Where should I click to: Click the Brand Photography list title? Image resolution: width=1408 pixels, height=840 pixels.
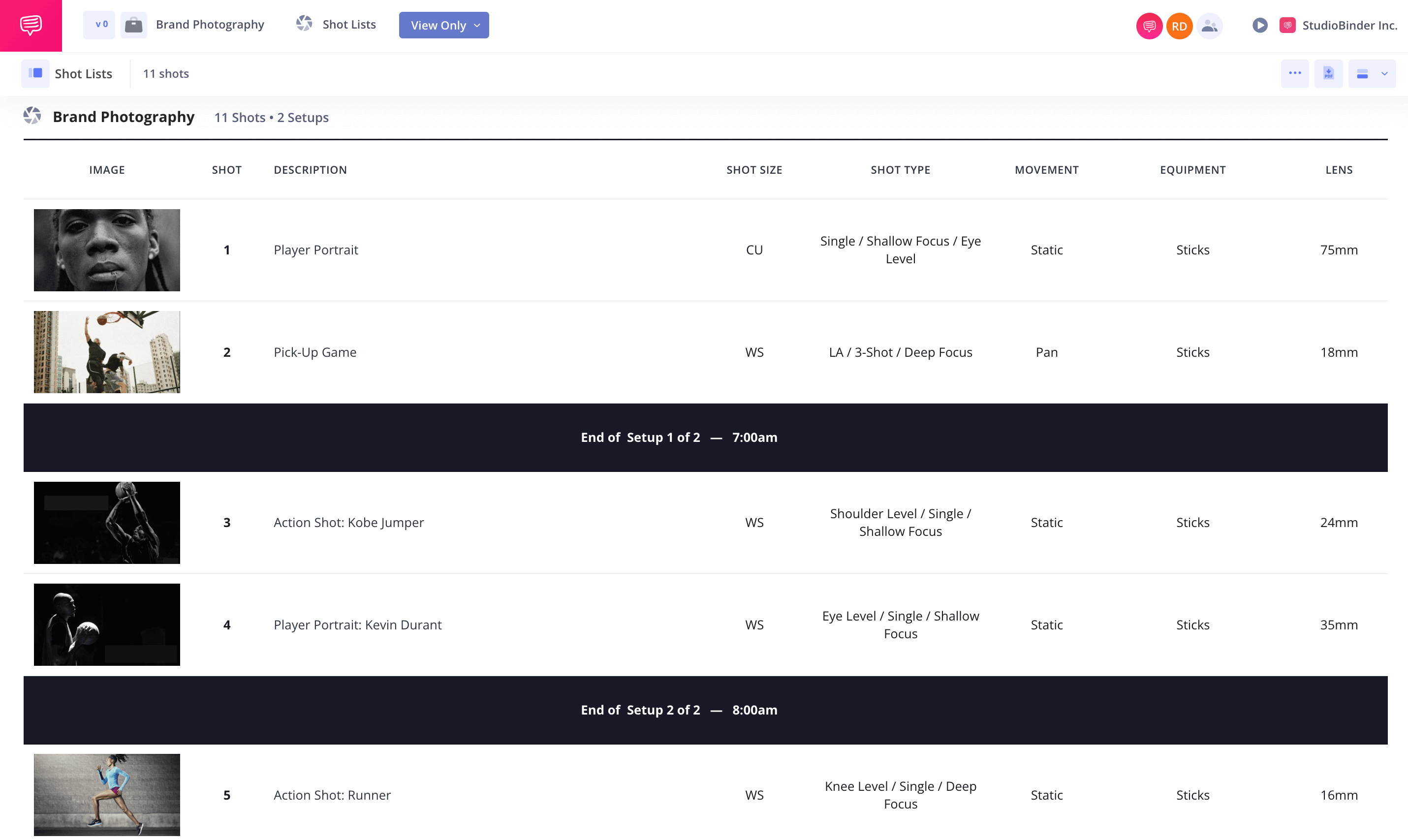click(124, 117)
